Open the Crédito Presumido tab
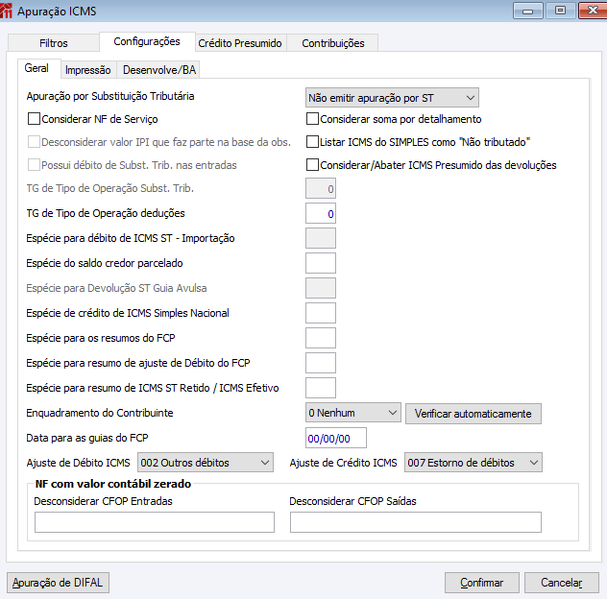The image size is (607, 599). point(240,43)
